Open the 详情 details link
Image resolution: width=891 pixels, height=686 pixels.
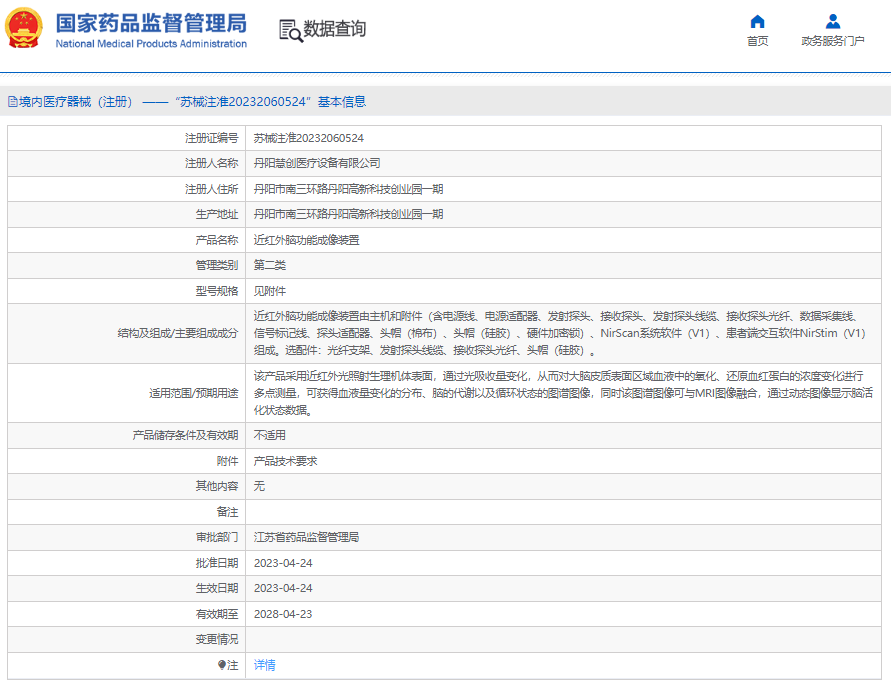click(x=264, y=664)
